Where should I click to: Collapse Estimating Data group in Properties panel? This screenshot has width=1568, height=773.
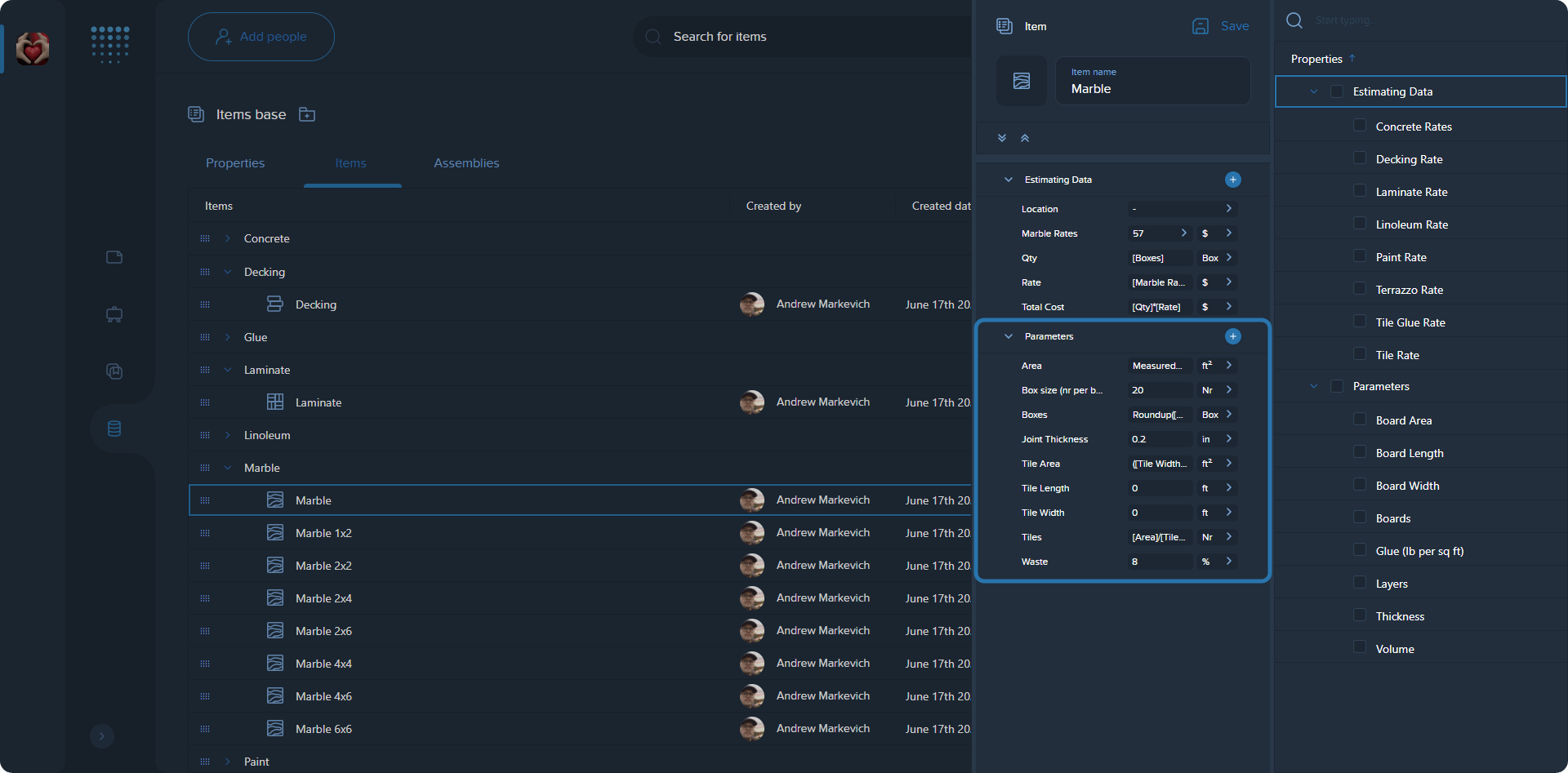click(x=1314, y=91)
